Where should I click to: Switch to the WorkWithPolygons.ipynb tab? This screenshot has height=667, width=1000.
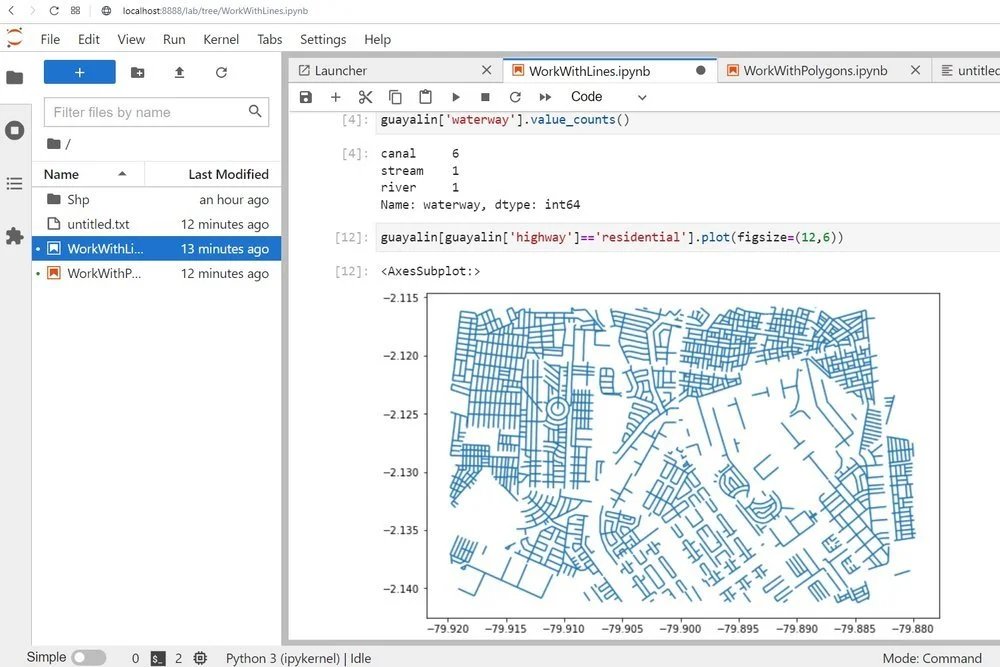814,71
